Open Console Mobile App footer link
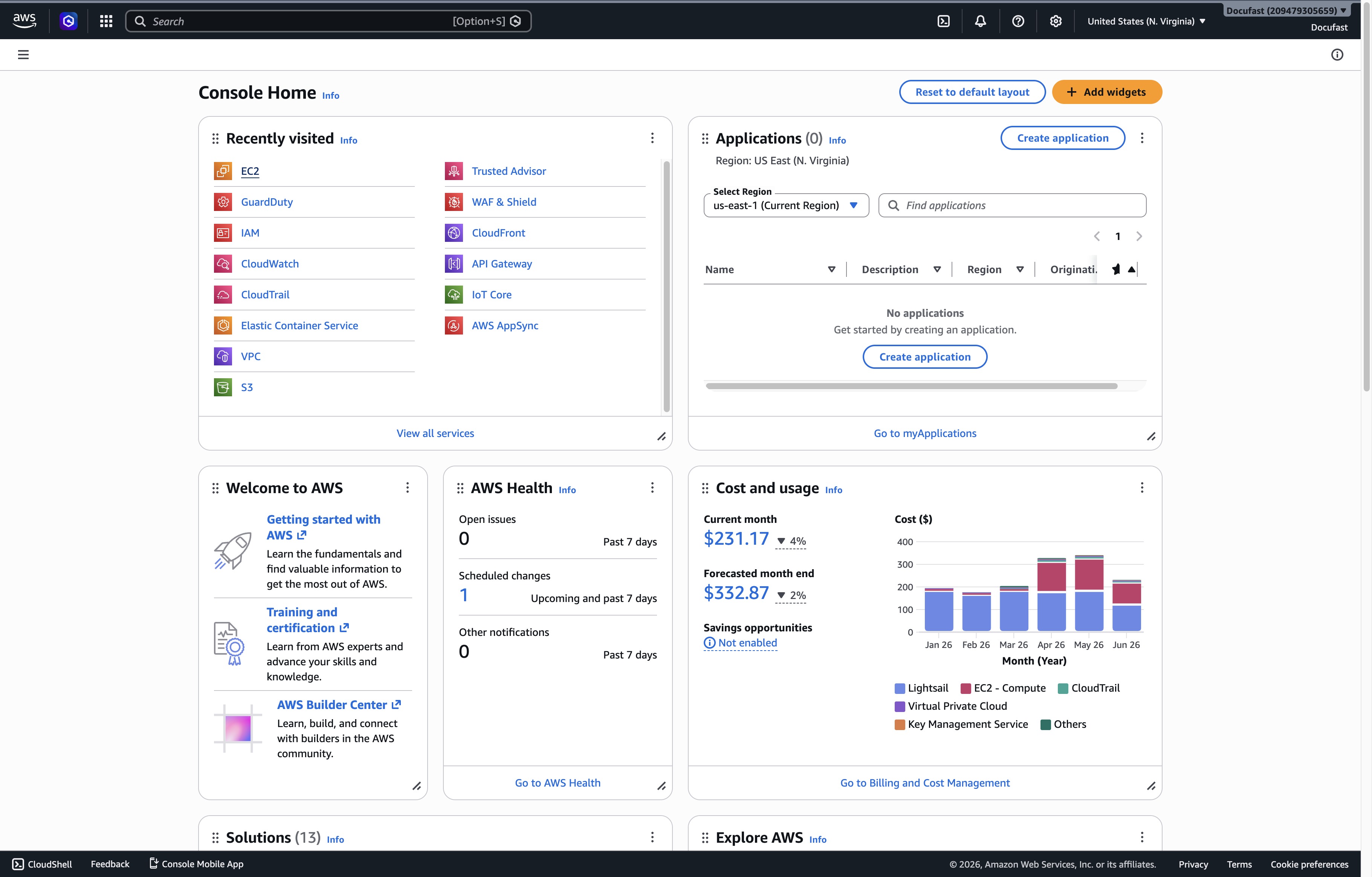 pos(197,864)
